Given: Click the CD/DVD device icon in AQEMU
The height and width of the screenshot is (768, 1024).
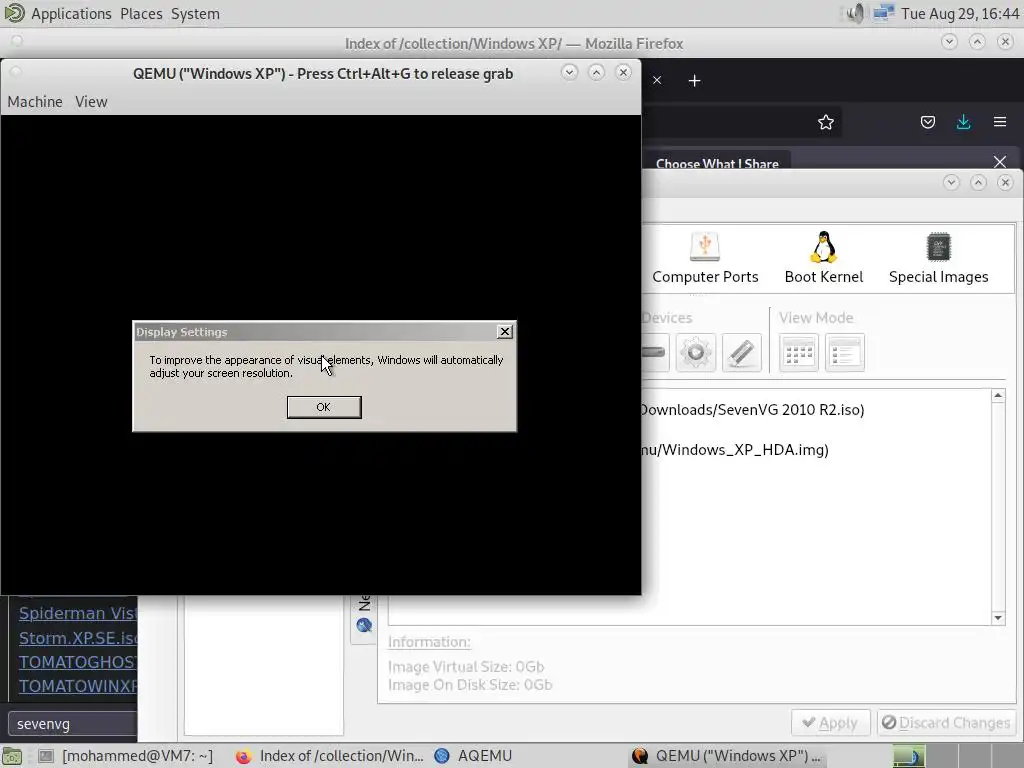Looking at the screenshot, I should tap(696, 353).
